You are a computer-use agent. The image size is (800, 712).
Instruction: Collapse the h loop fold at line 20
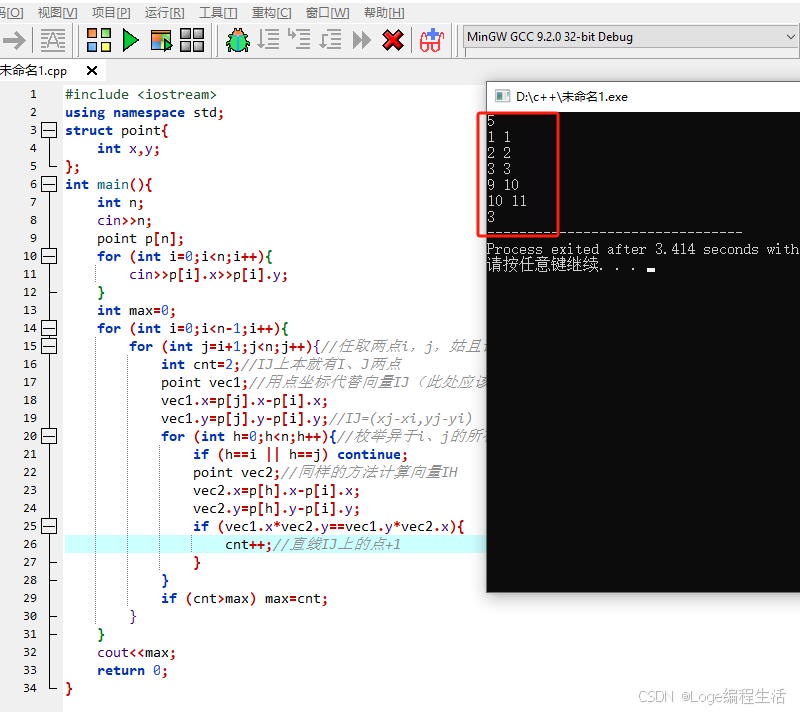[49, 436]
